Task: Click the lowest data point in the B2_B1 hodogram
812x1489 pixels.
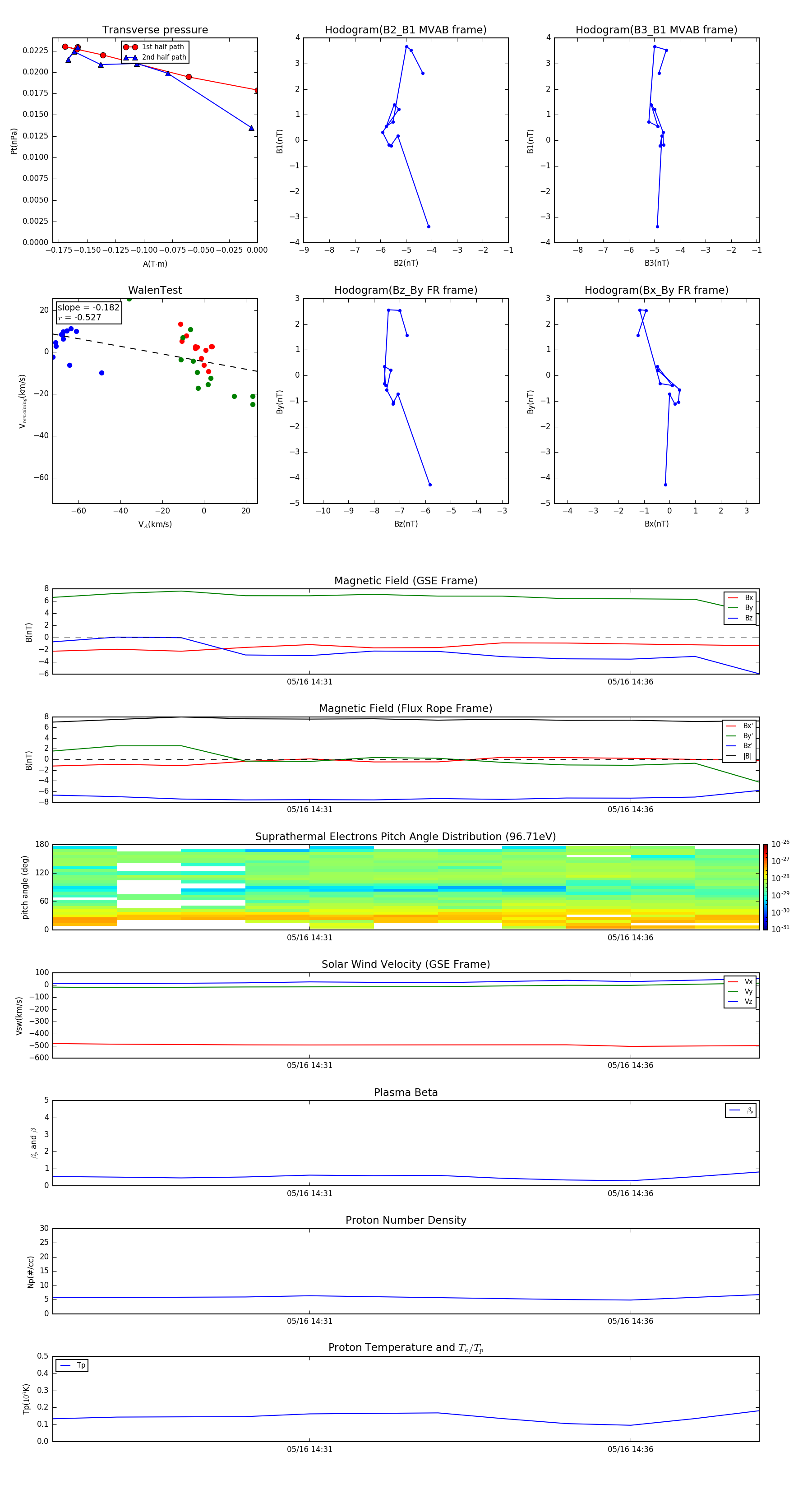Action: coord(428,227)
